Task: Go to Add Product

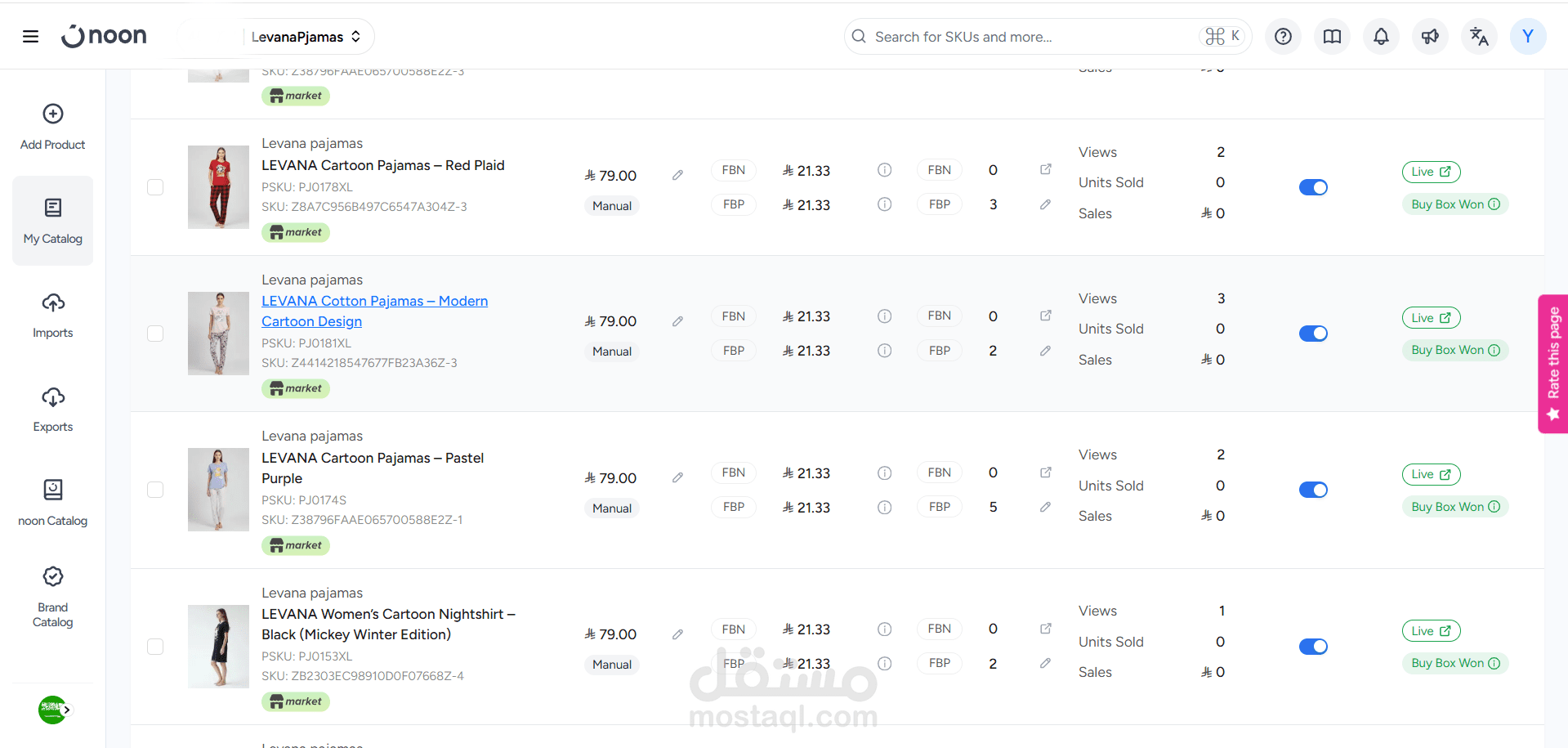Action: tap(53, 127)
